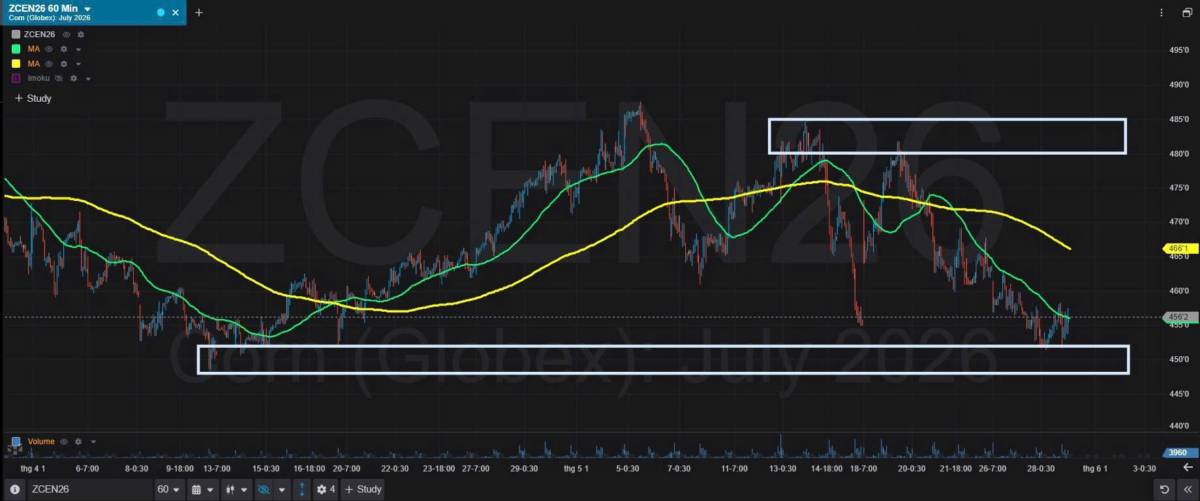Open the ZCEN26 60 Min tab dropdown arrow
Viewport: 1200px width, 501px height.
click(88, 8)
